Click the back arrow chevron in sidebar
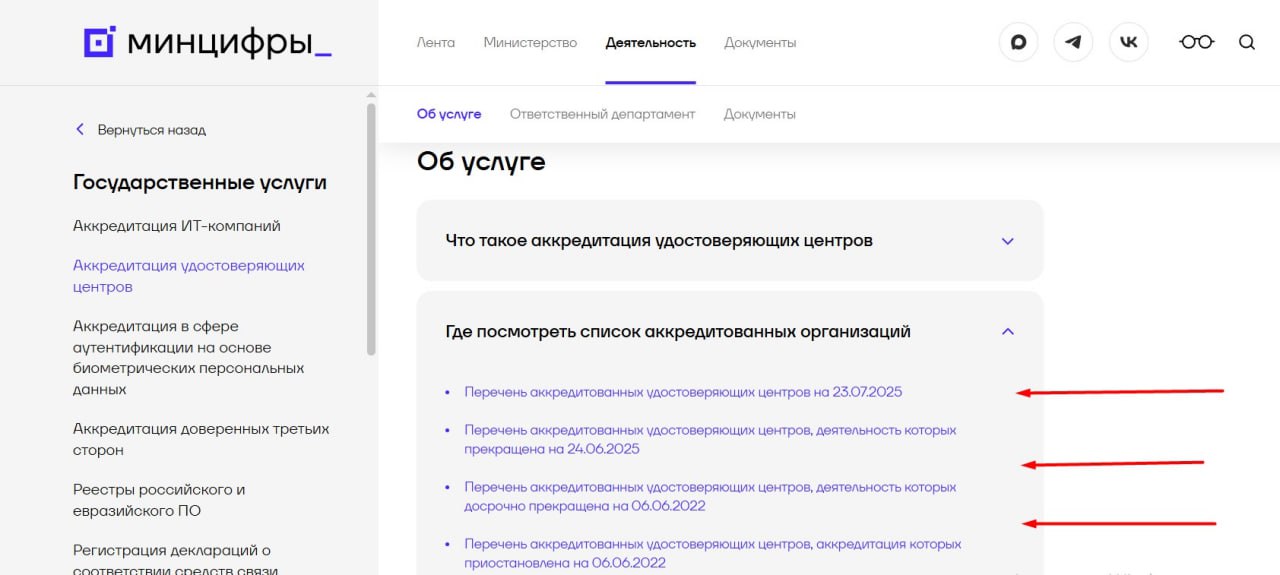 [80, 130]
